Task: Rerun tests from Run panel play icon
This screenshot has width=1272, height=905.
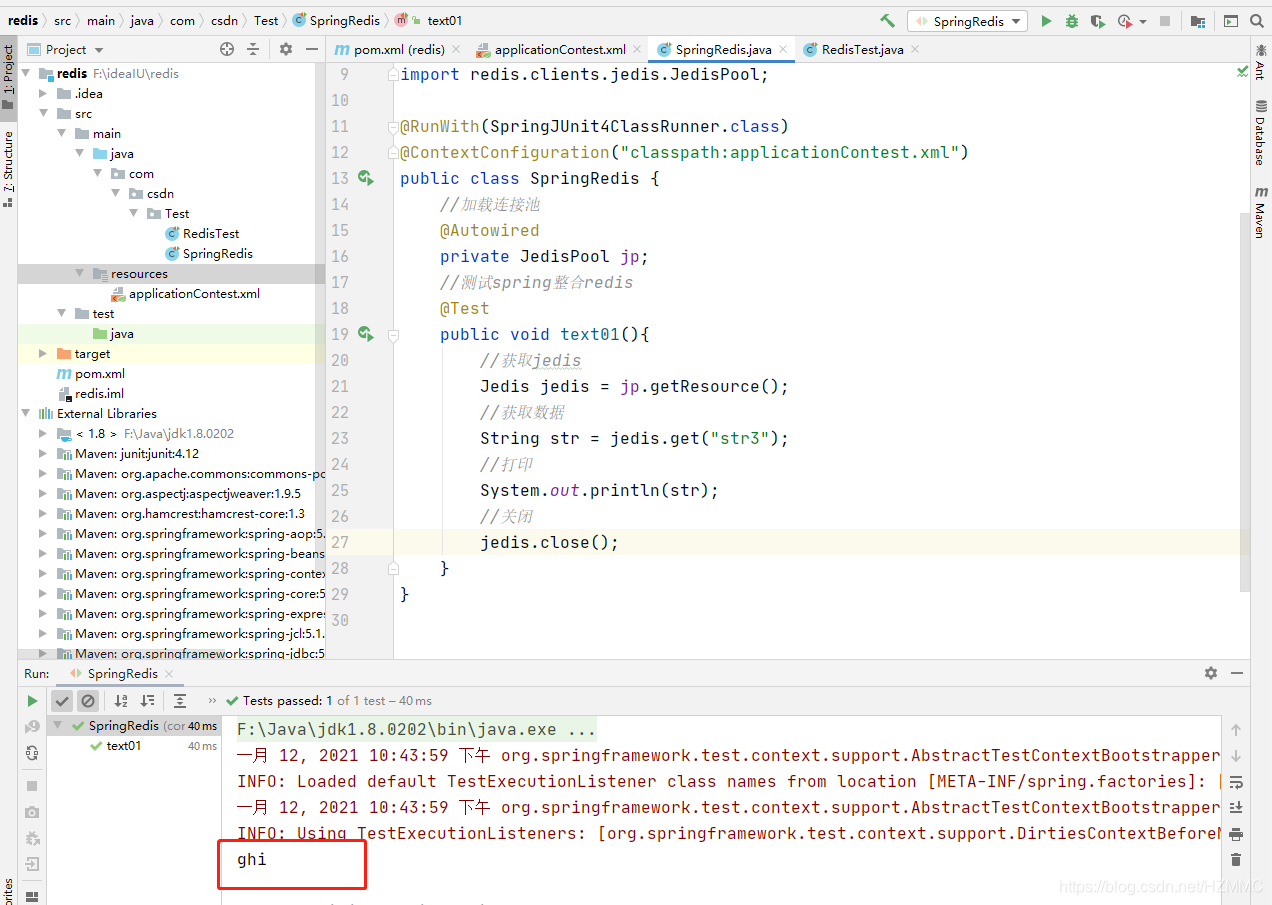Action: coord(32,701)
